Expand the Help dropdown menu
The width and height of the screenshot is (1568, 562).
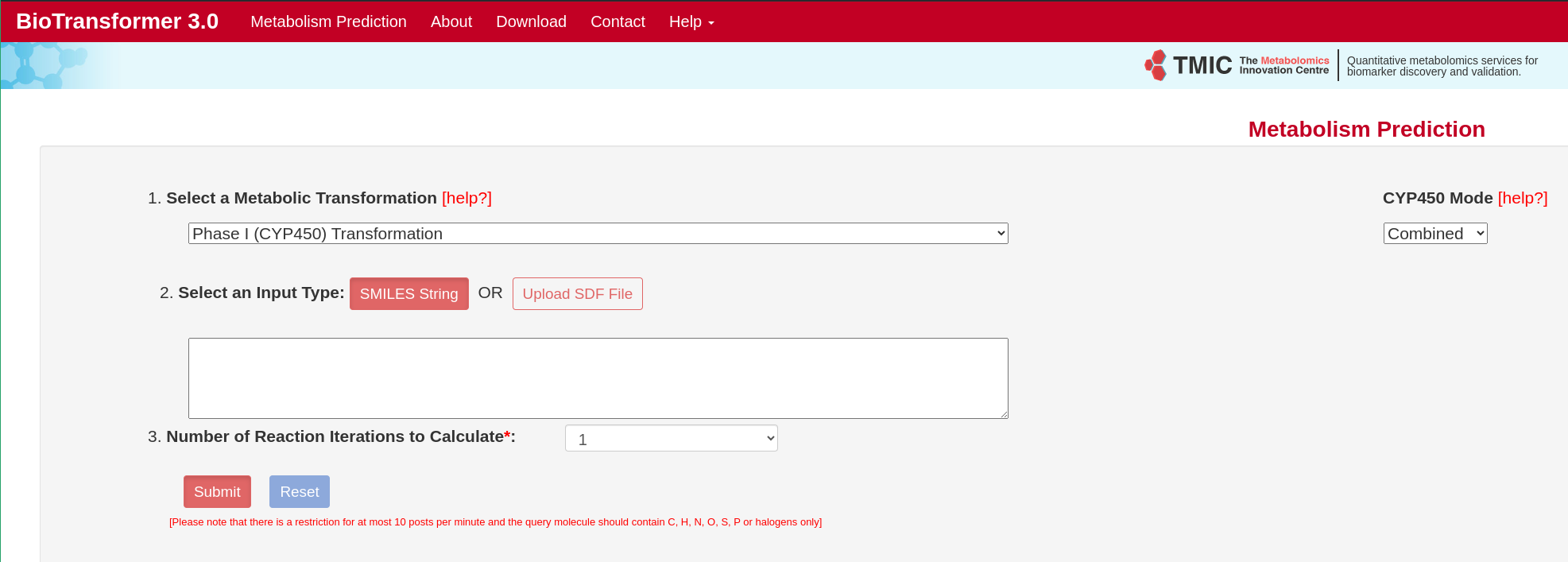[x=691, y=21]
